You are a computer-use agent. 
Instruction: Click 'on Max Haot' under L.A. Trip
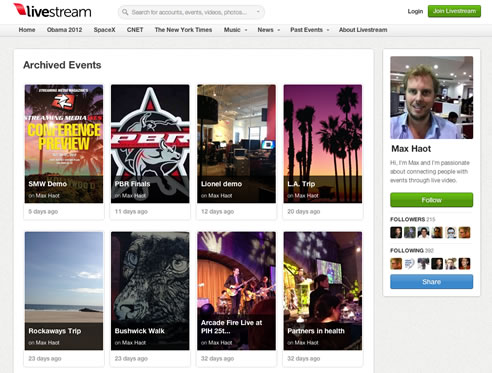[x=303, y=196]
